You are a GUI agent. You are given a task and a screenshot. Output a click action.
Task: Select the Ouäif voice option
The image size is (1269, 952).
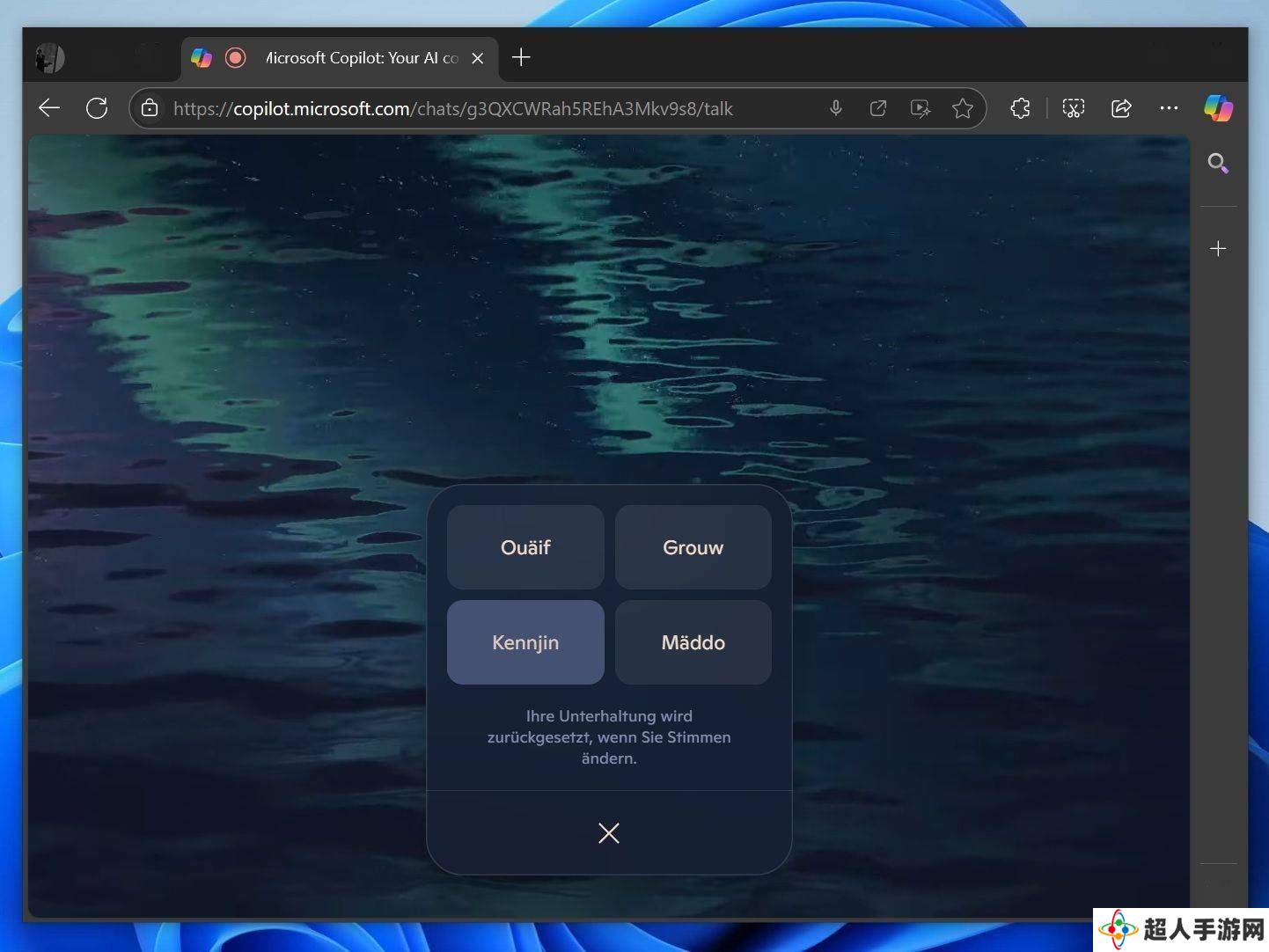[525, 547]
